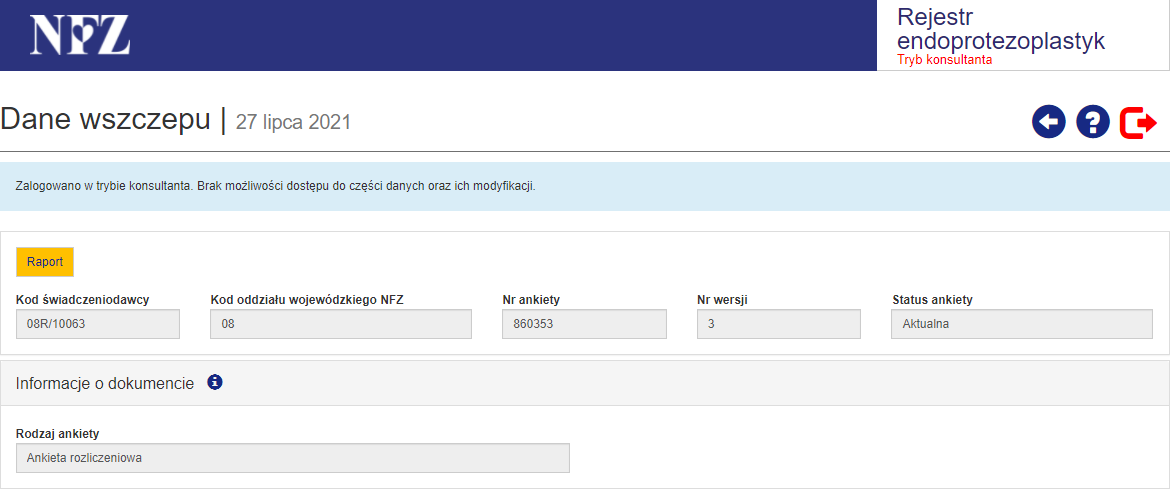Viewport: 1170px width, 489px height.
Task: Select the Kod oddziału wojewódzkiego NFZ field
Action: coord(341,324)
